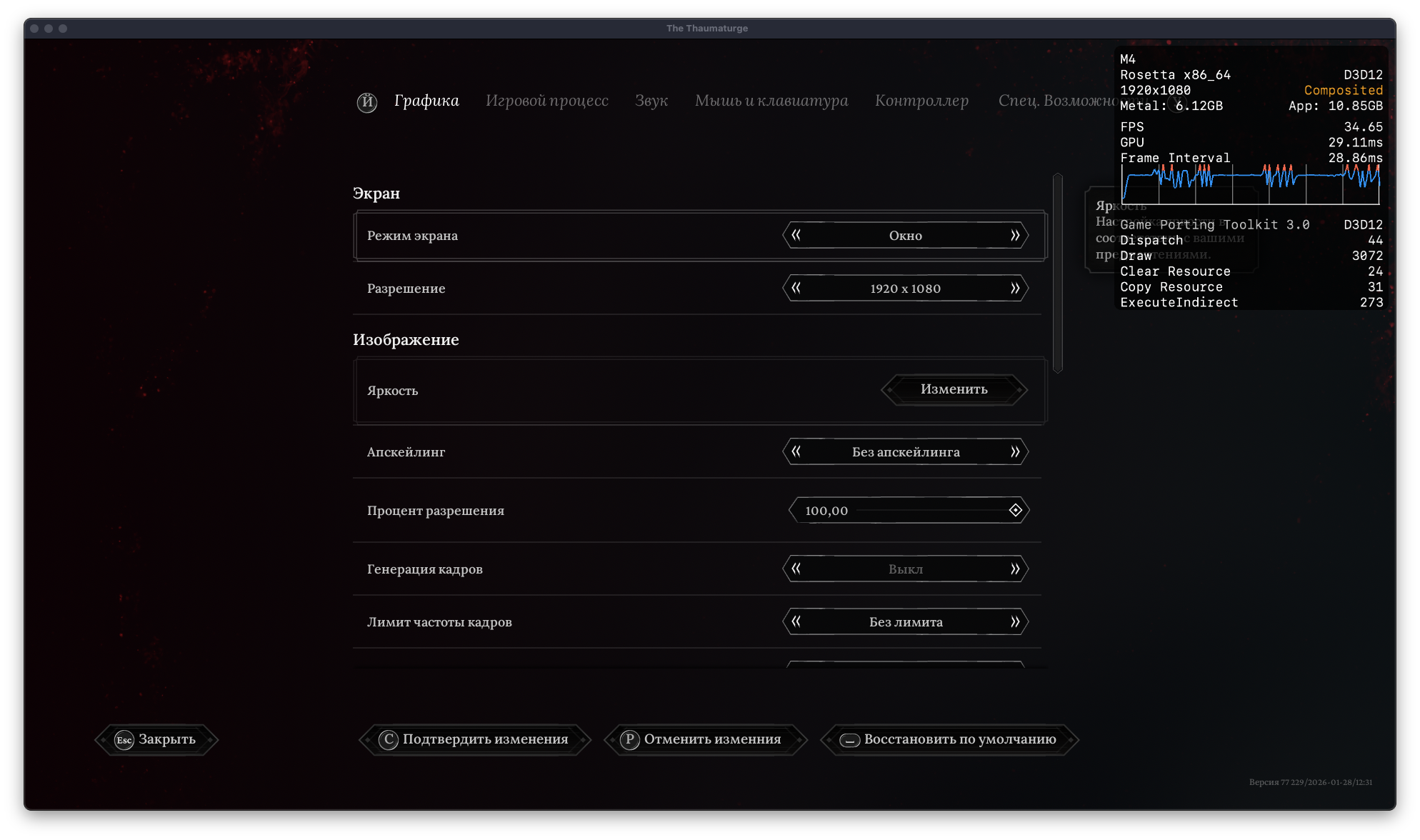Click the Экран section heading
The image size is (1420, 840).
click(376, 194)
